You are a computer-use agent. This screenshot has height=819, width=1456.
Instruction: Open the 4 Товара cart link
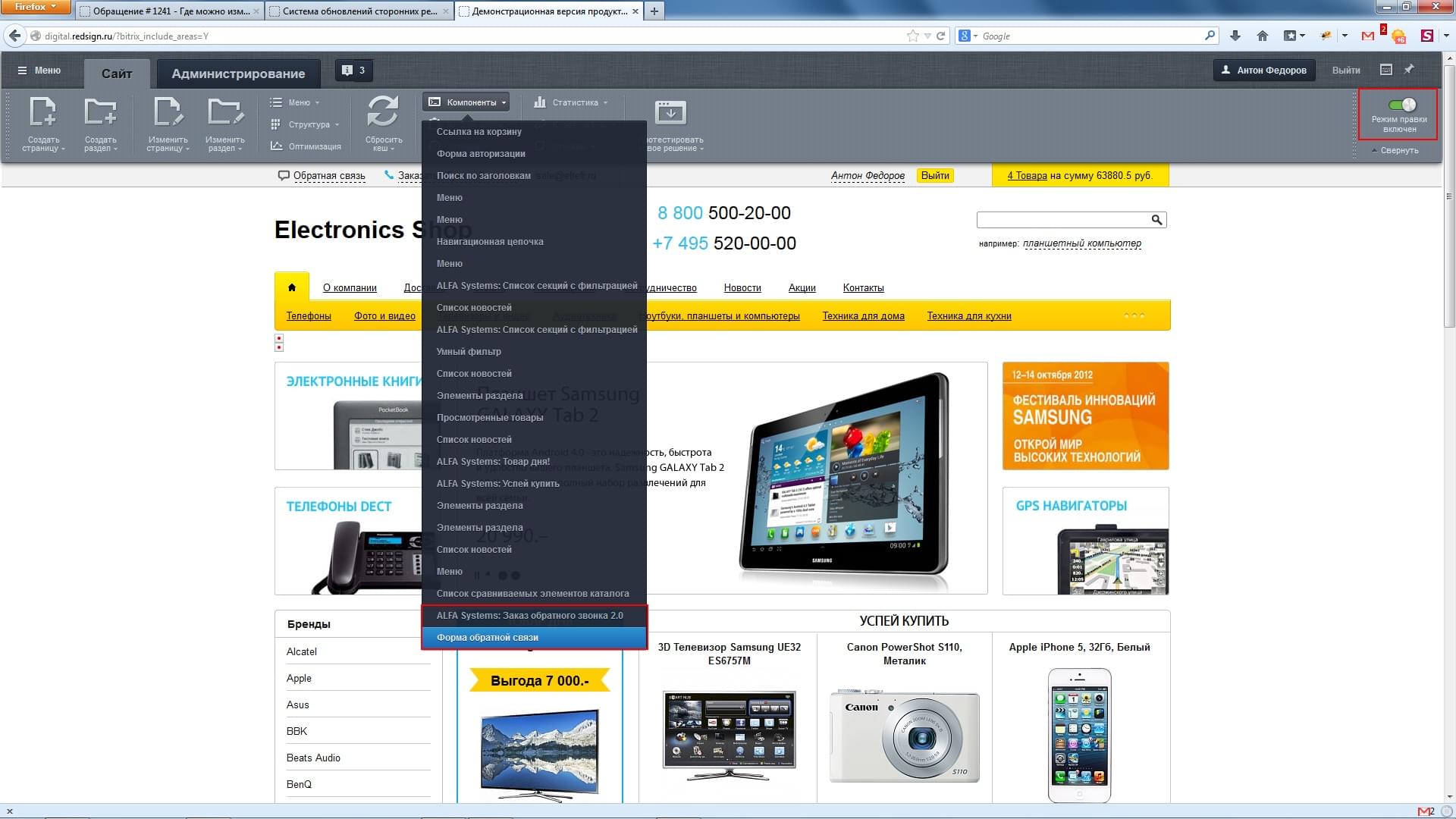[x=1027, y=175]
